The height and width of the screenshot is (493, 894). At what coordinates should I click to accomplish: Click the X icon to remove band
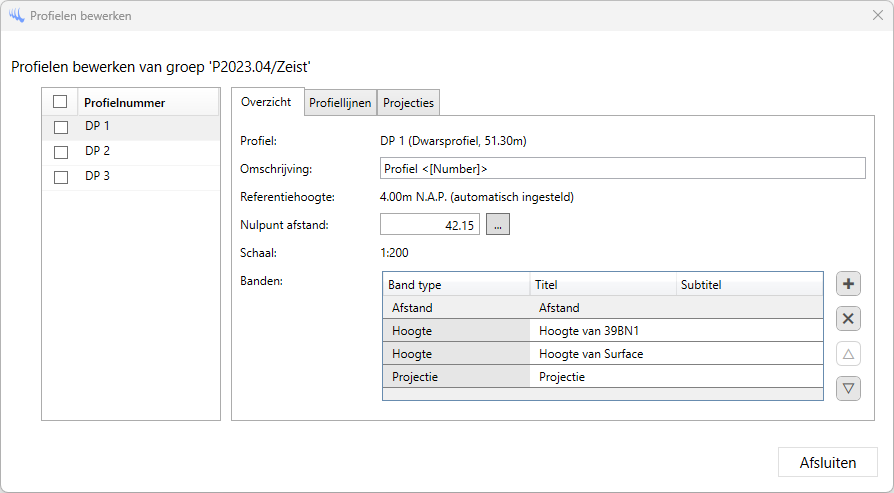point(849,319)
